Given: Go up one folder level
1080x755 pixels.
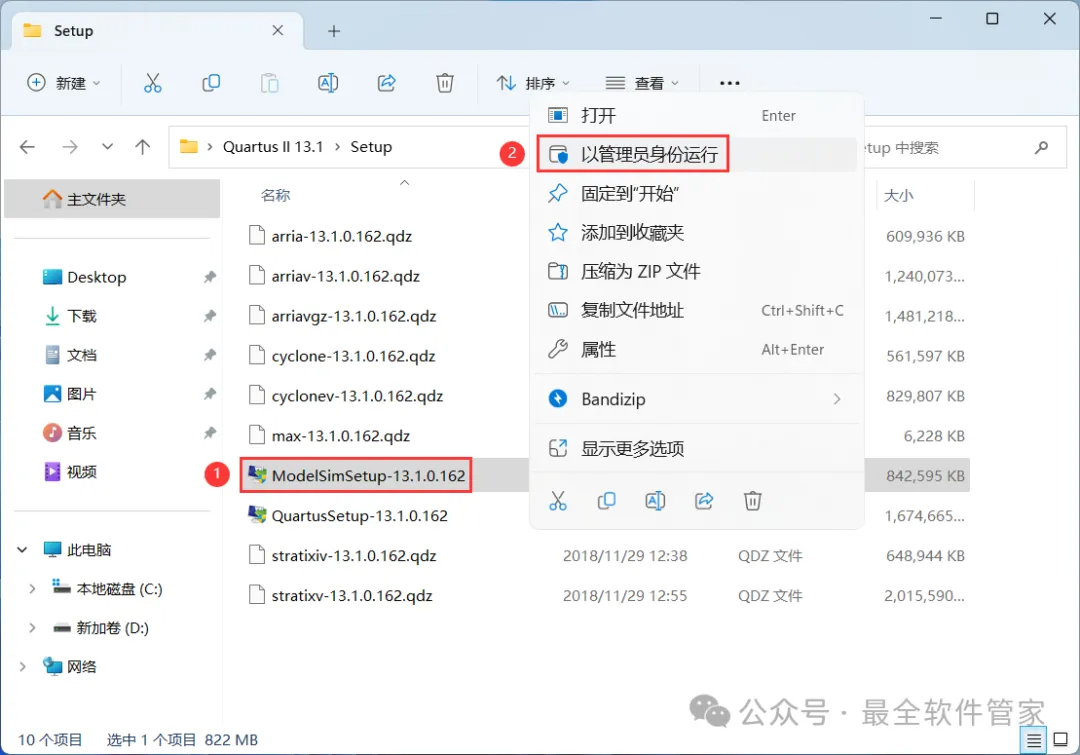Looking at the screenshot, I should (143, 147).
